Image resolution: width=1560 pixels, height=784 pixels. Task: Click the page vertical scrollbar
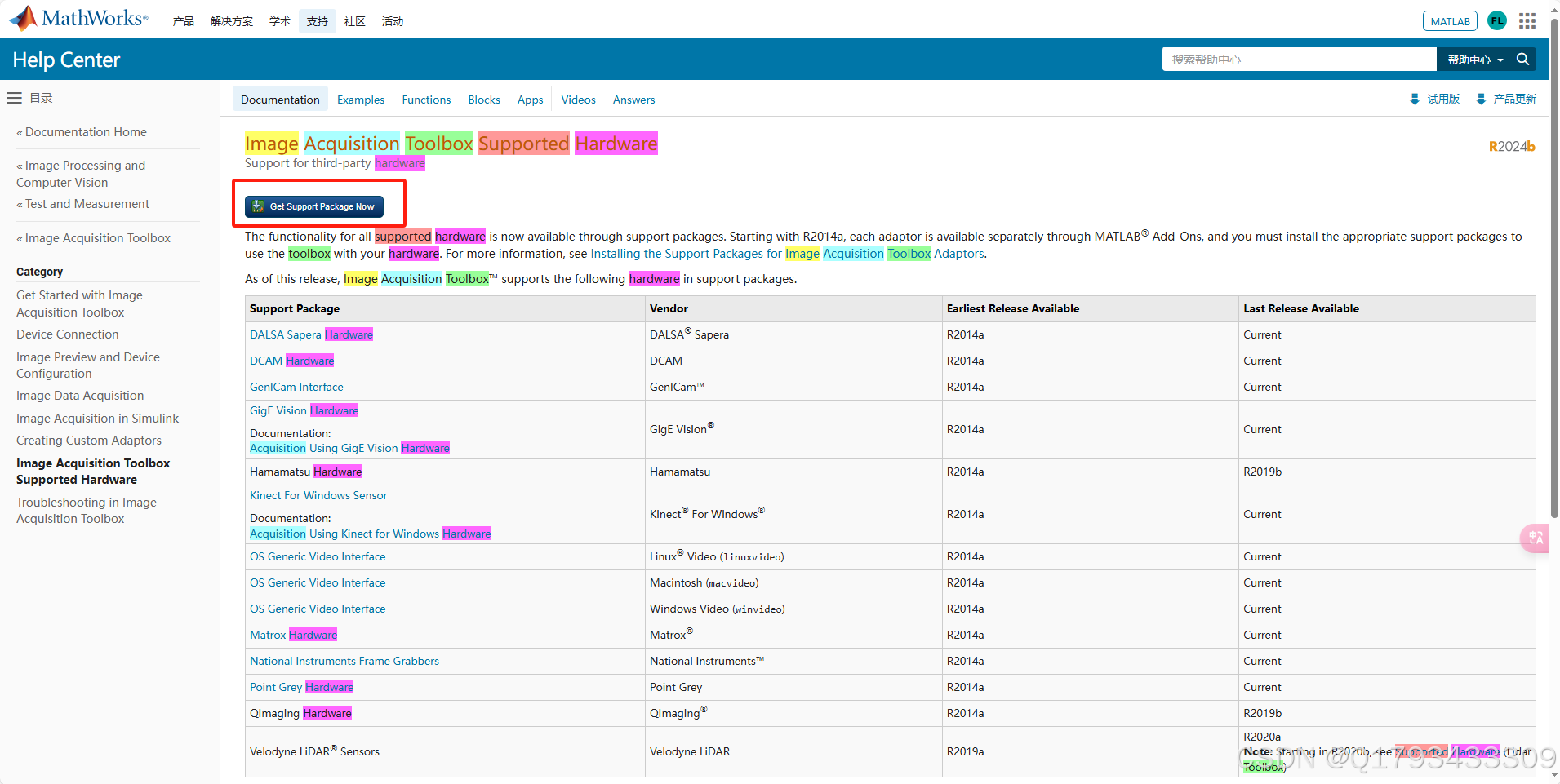tap(1554, 269)
